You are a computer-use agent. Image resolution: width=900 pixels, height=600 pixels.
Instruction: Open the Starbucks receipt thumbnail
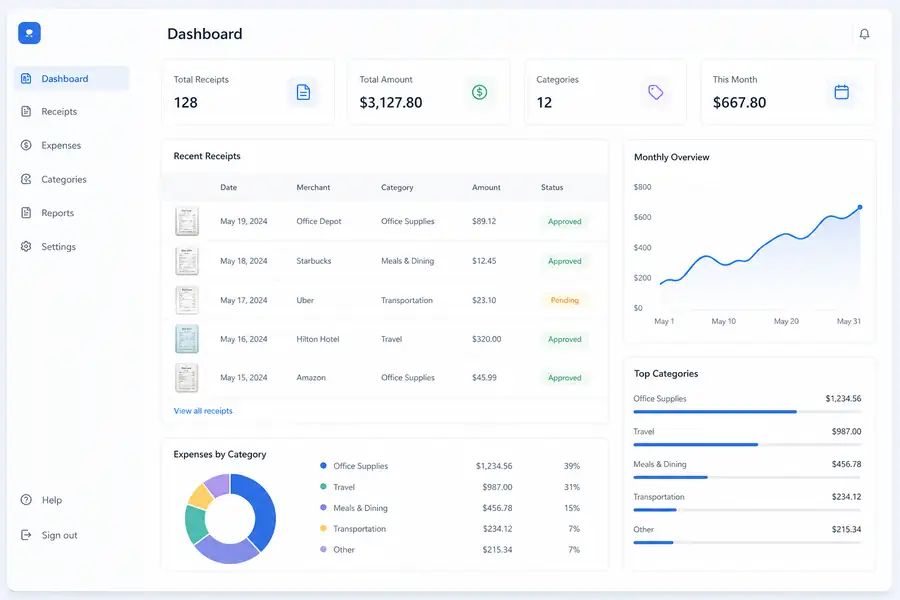[187, 261]
